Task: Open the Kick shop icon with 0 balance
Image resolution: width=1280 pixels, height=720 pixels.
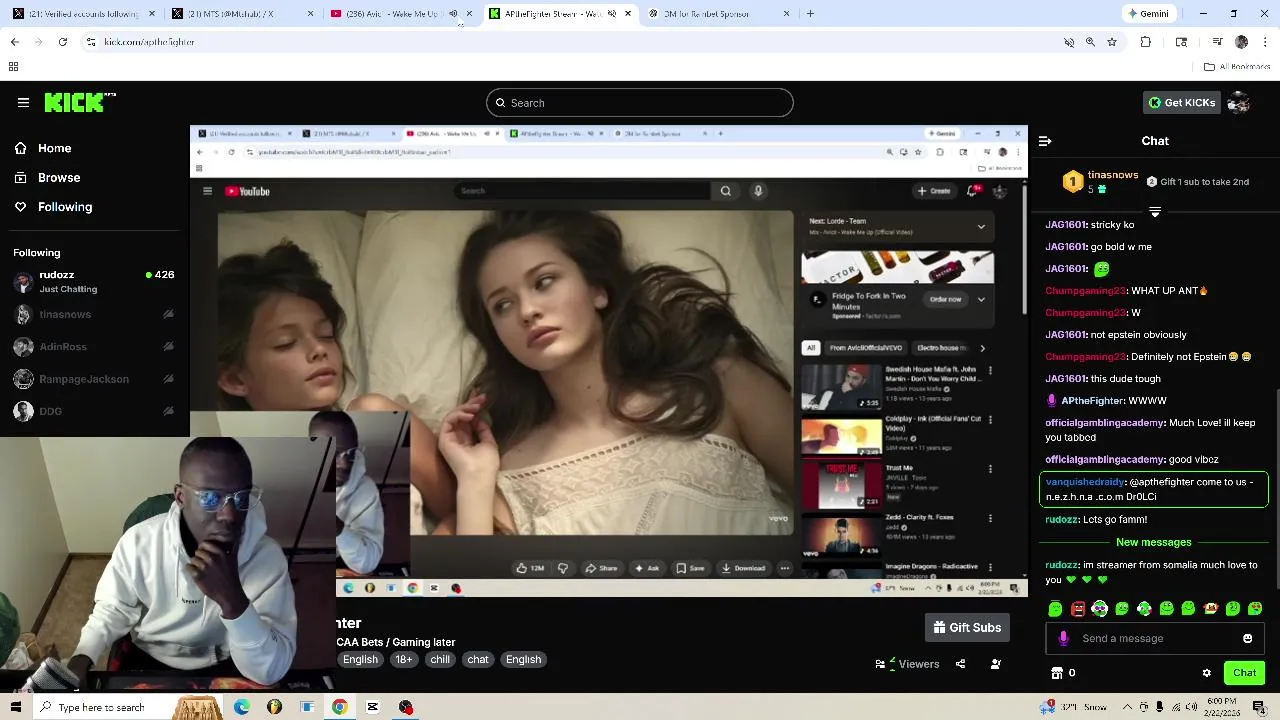Action: pyautogui.click(x=1063, y=673)
